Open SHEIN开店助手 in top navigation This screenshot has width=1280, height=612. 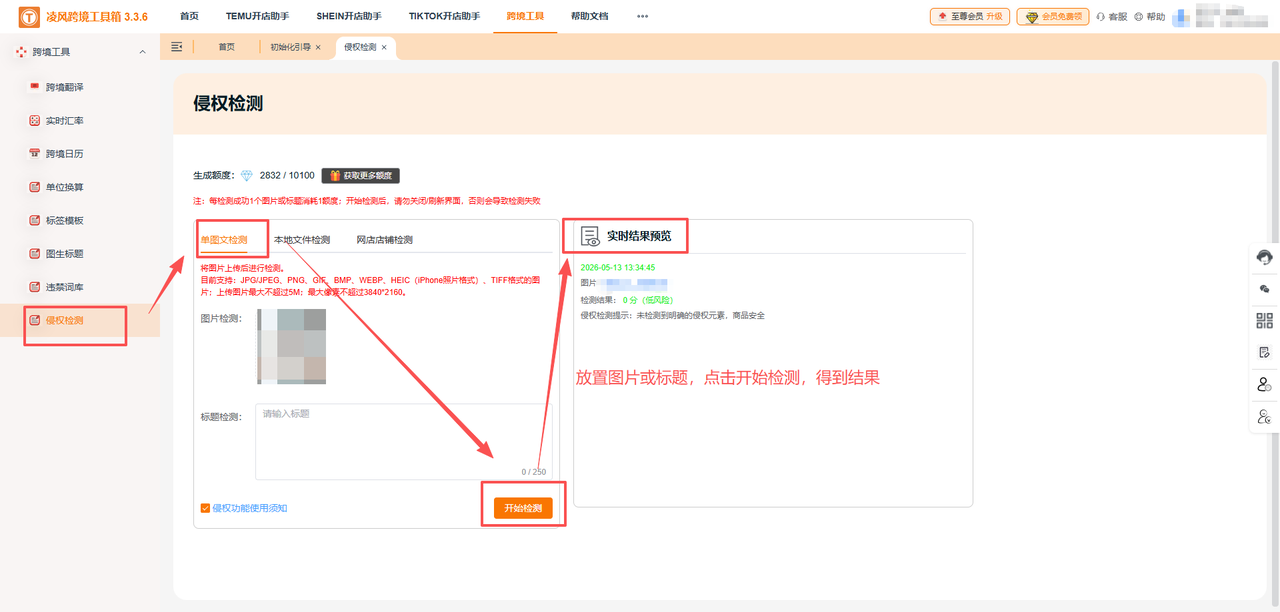[x=349, y=17]
